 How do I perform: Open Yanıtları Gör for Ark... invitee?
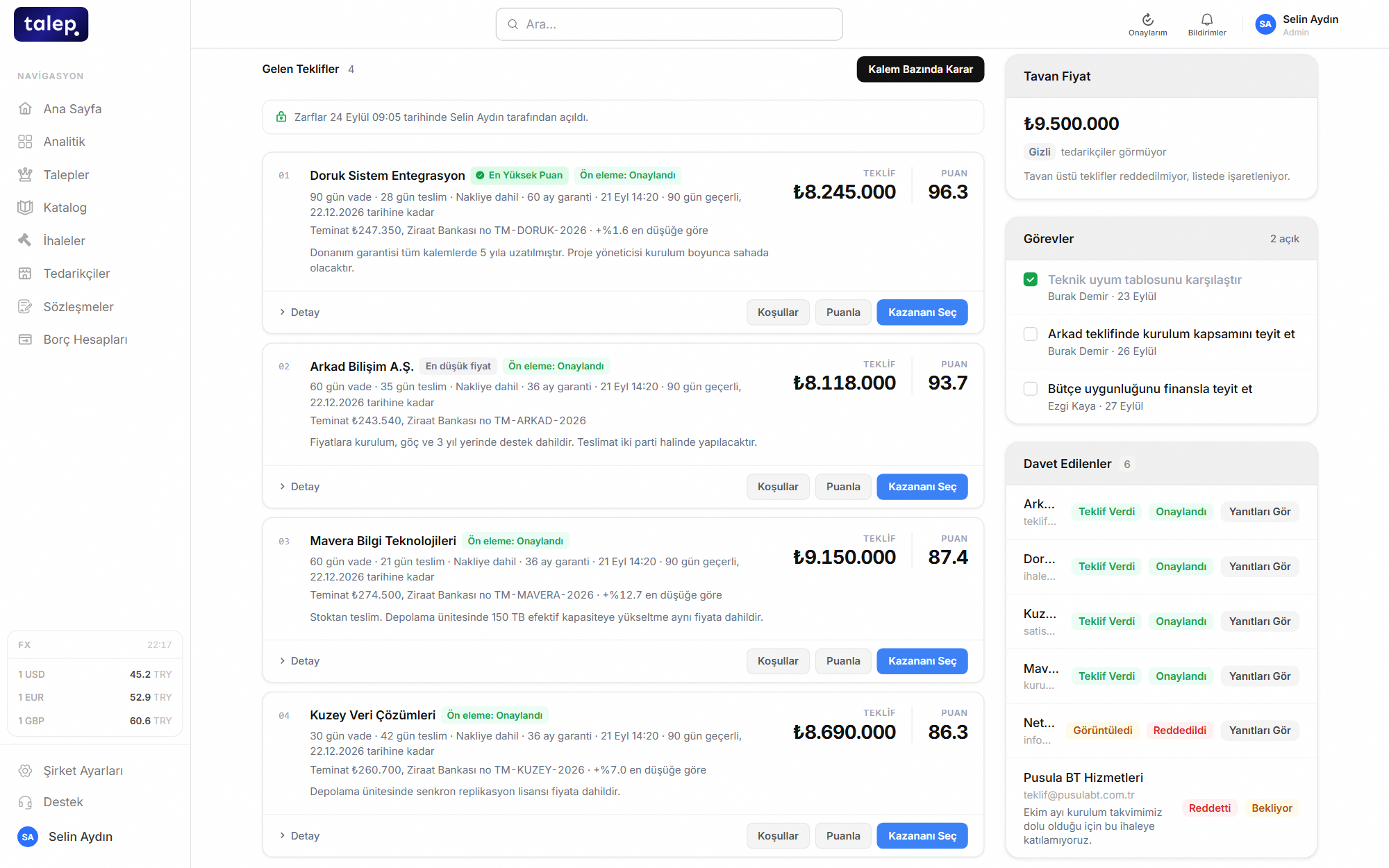(1260, 512)
